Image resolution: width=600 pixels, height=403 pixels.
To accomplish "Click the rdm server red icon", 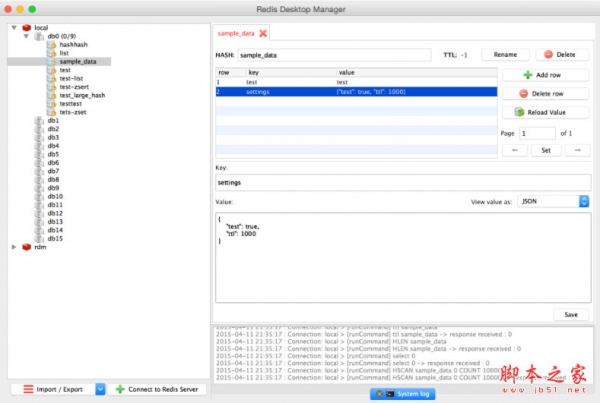I will (x=26, y=247).
